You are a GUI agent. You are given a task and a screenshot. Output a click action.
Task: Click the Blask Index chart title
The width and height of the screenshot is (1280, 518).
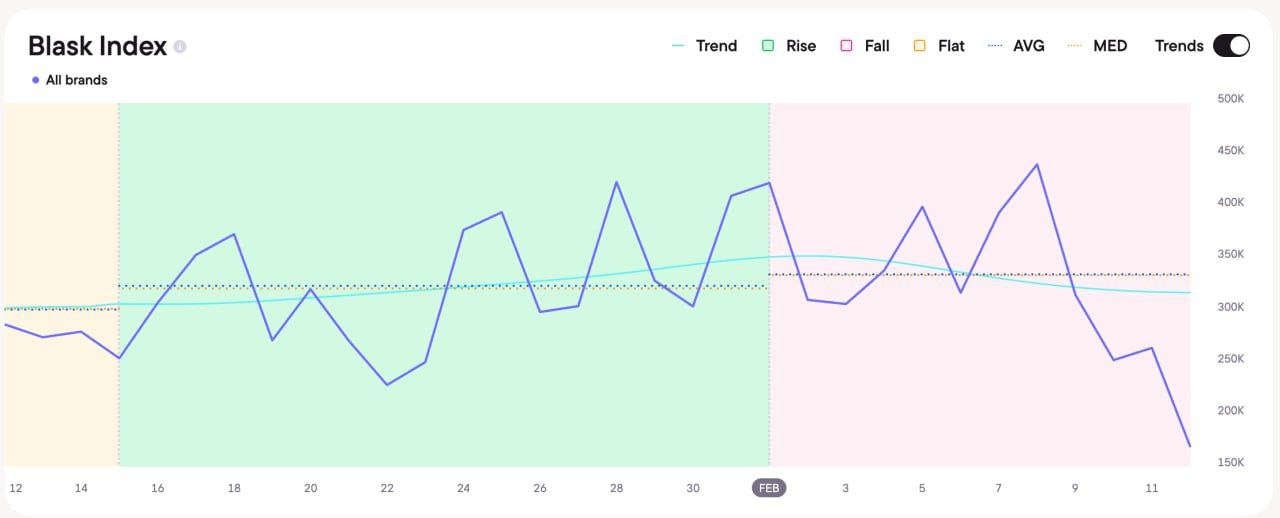tap(97, 46)
